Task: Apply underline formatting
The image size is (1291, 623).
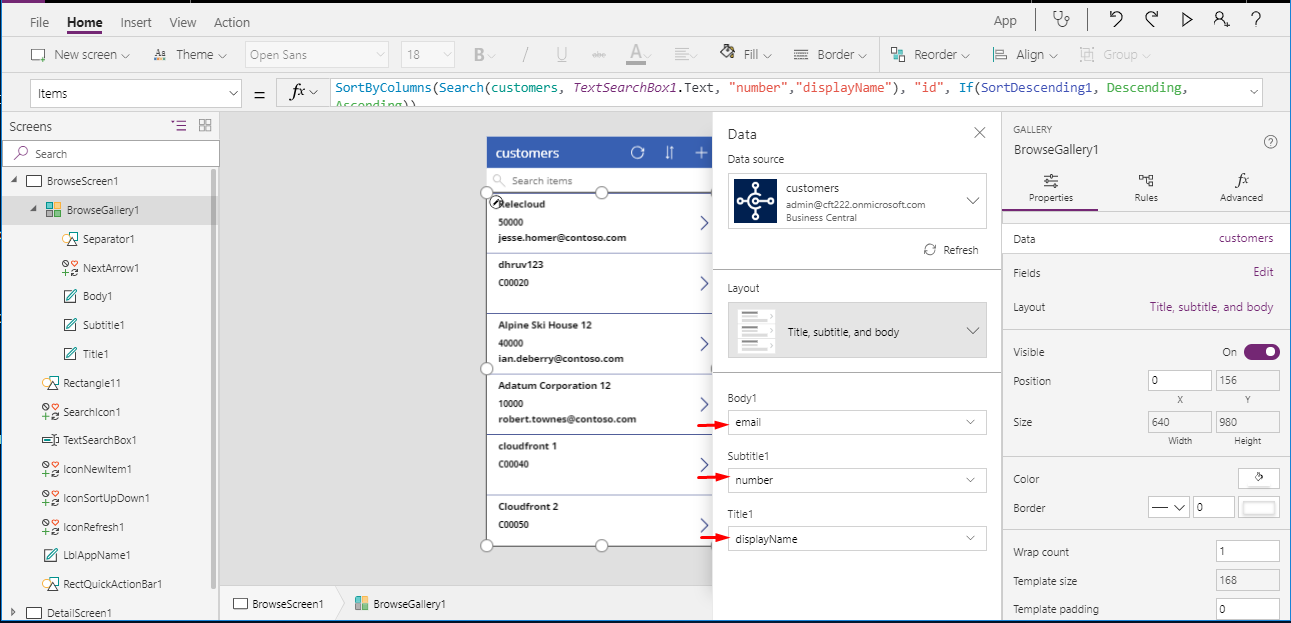Action: [562, 55]
